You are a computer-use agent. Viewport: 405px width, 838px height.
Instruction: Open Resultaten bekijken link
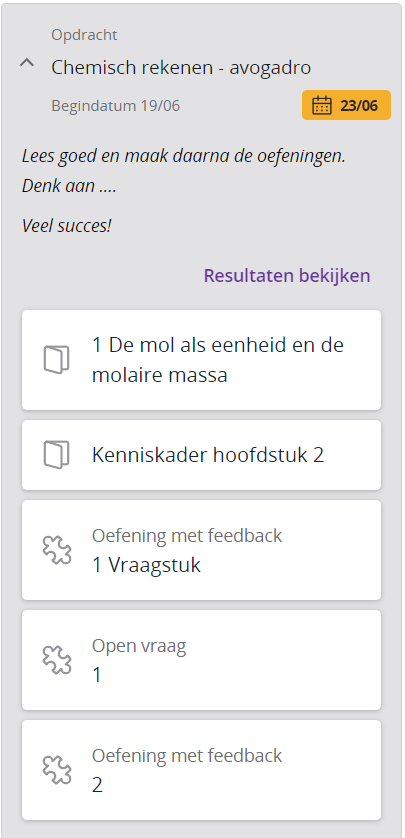[287, 276]
